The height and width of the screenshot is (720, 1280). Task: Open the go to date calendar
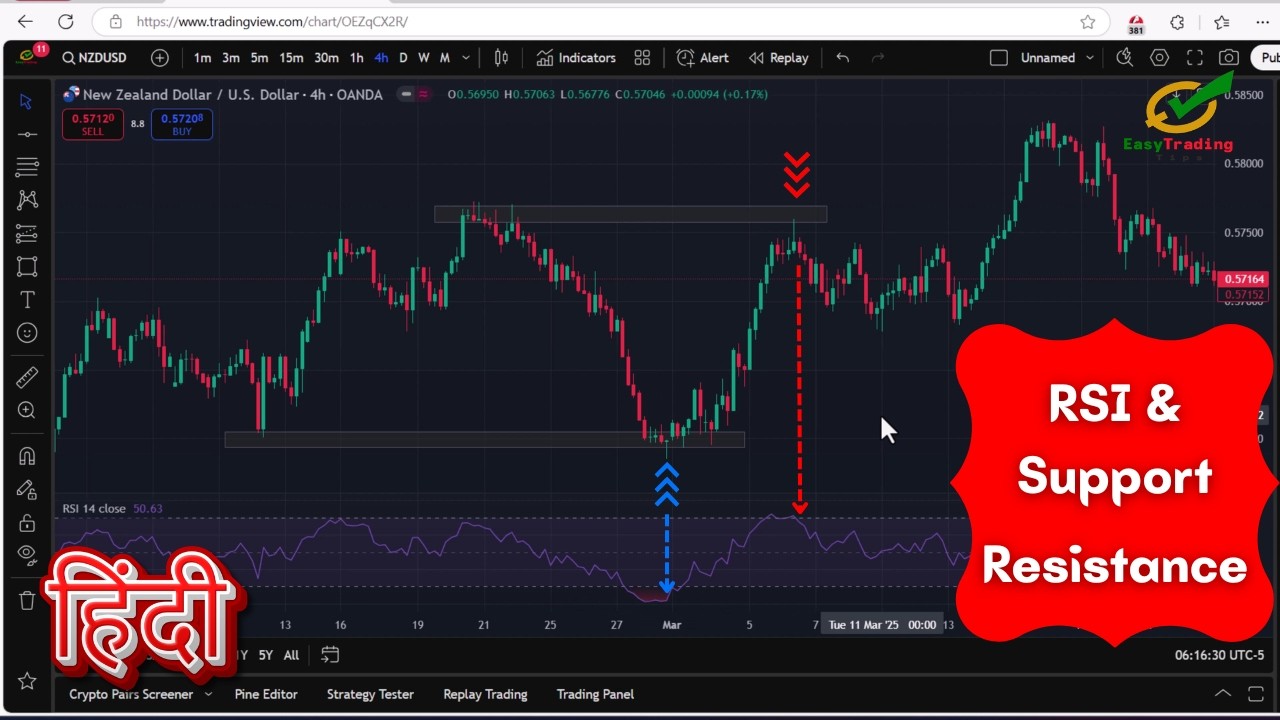[330, 655]
